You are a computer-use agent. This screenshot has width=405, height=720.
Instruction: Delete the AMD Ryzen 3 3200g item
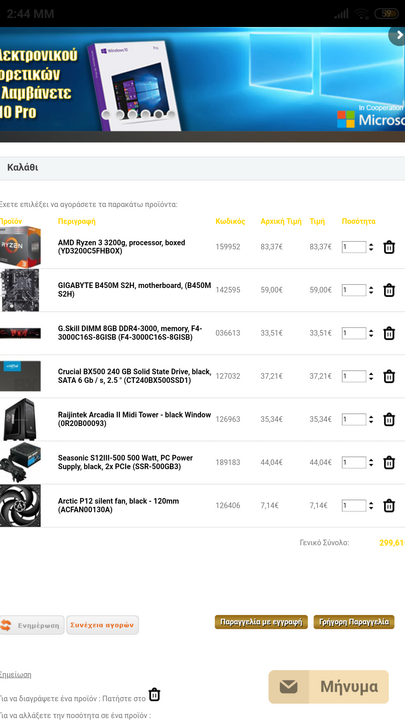(x=389, y=247)
